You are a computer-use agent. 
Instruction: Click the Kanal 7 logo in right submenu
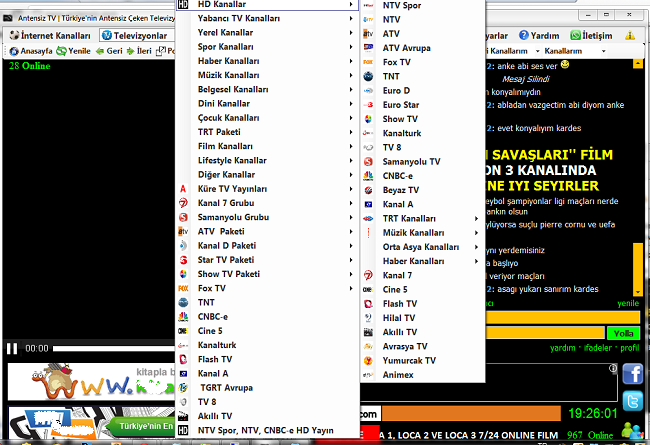coord(368,275)
